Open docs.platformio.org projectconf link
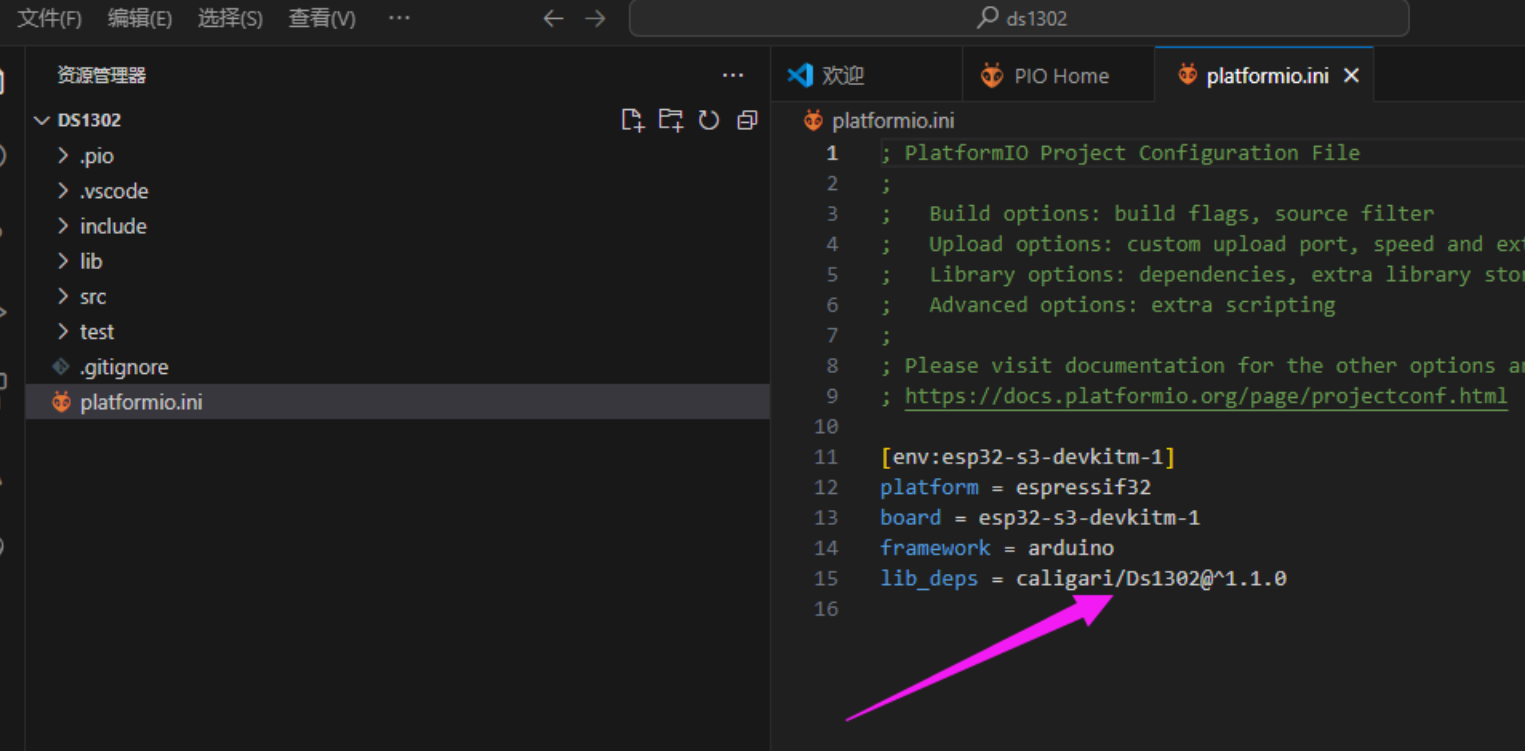 tap(1206, 396)
